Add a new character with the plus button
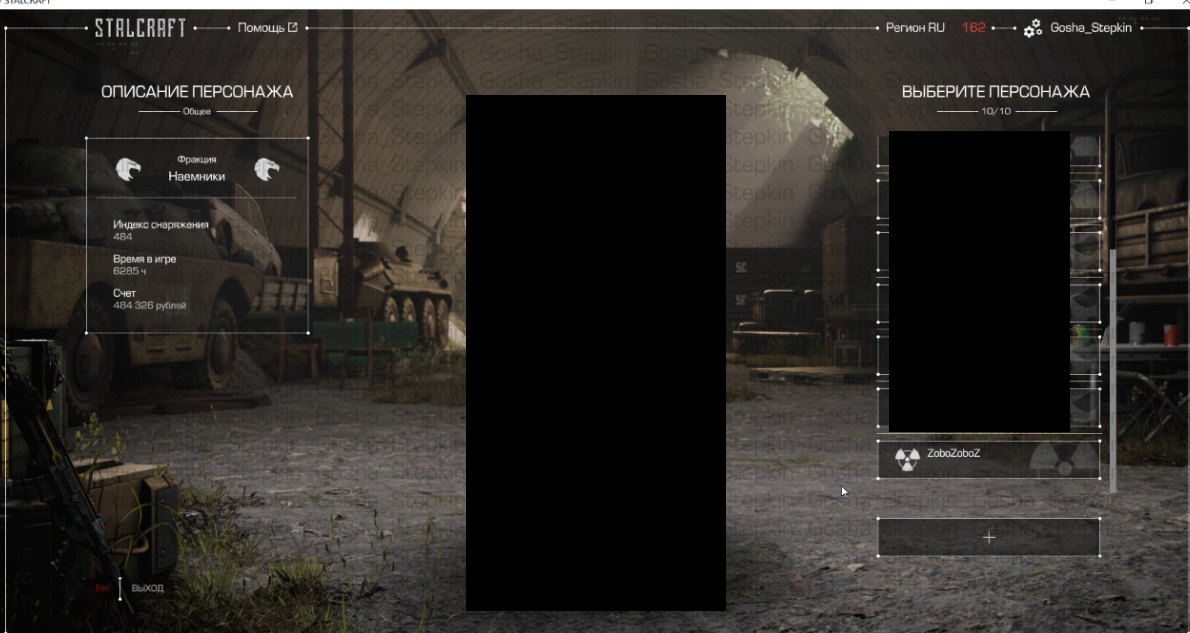1190x633 pixels. tap(989, 537)
